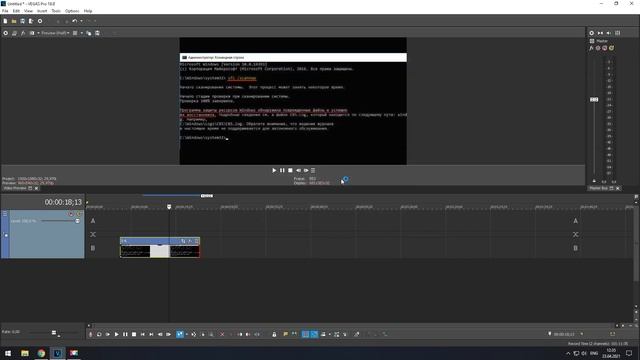Solo the Master bus
Image resolution: width=640 pixels, height=360 pixels.
611,48
